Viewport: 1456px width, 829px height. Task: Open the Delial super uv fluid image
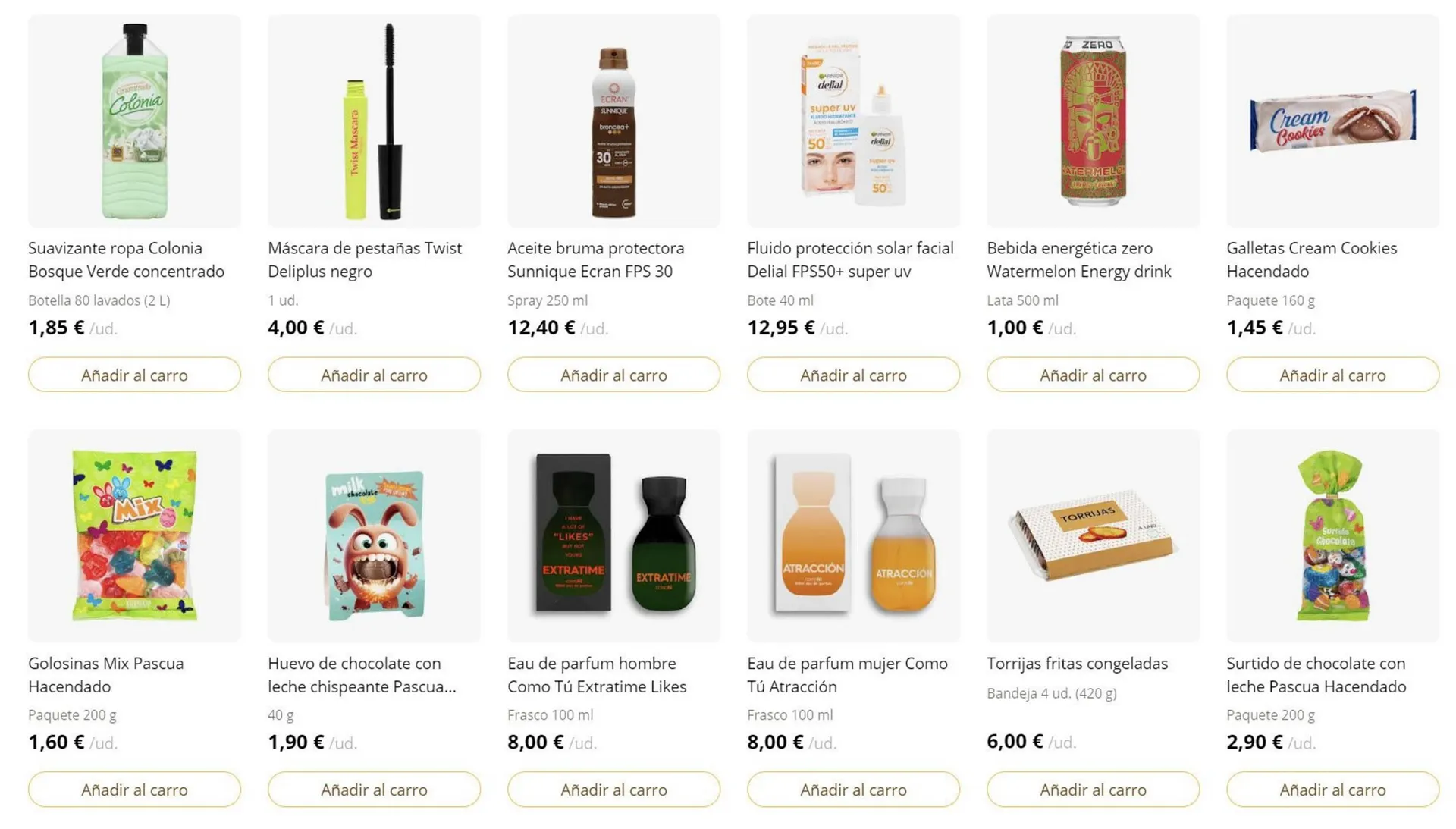(853, 121)
